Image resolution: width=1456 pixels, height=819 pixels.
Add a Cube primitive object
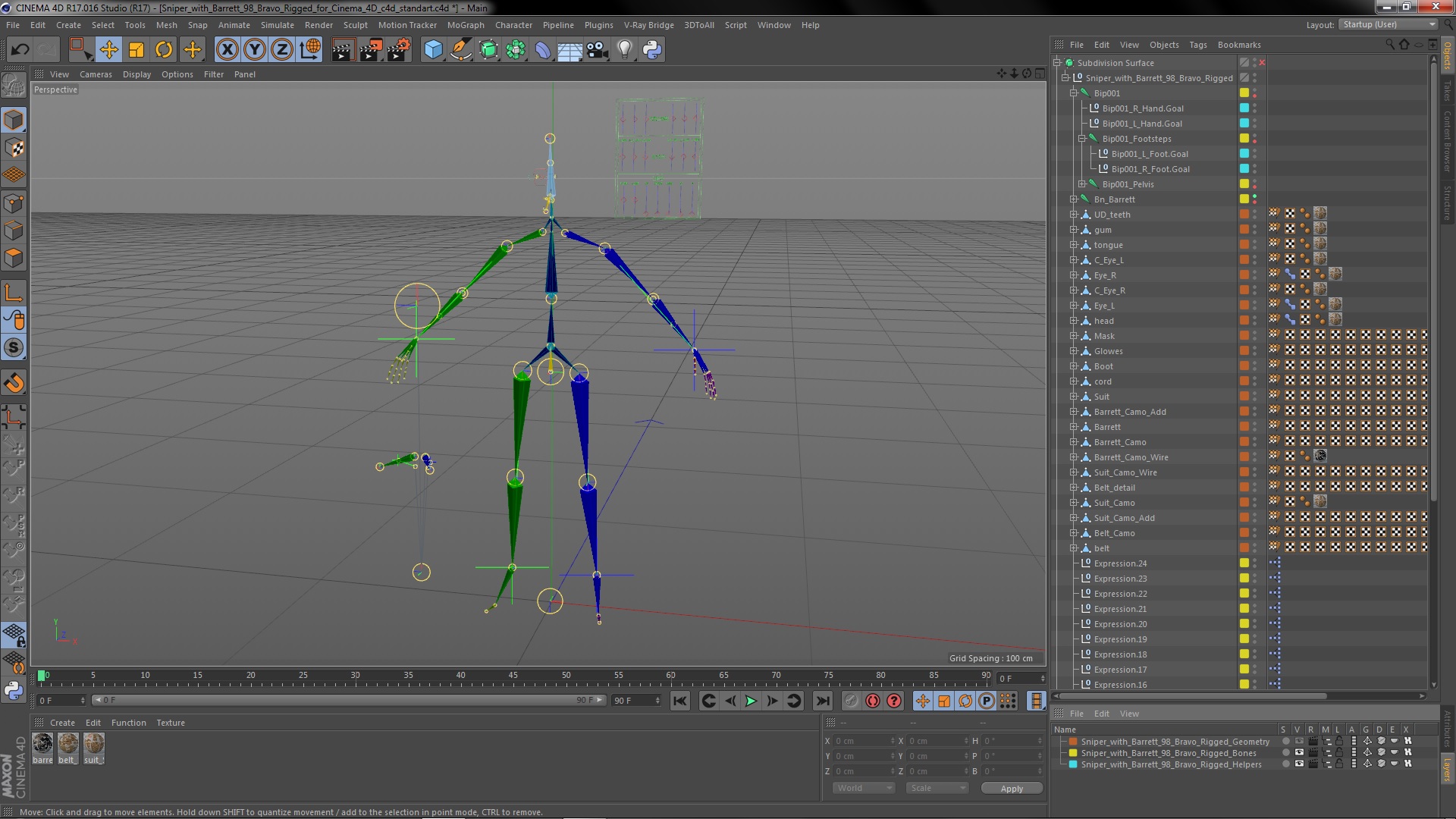[433, 50]
